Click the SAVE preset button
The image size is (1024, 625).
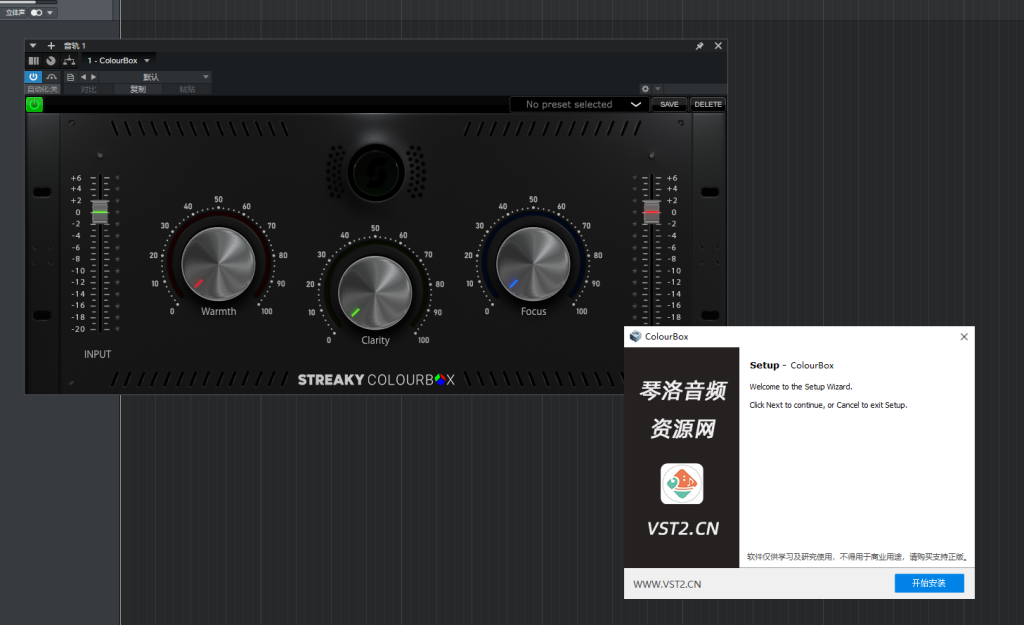click(x=669, y=104)
